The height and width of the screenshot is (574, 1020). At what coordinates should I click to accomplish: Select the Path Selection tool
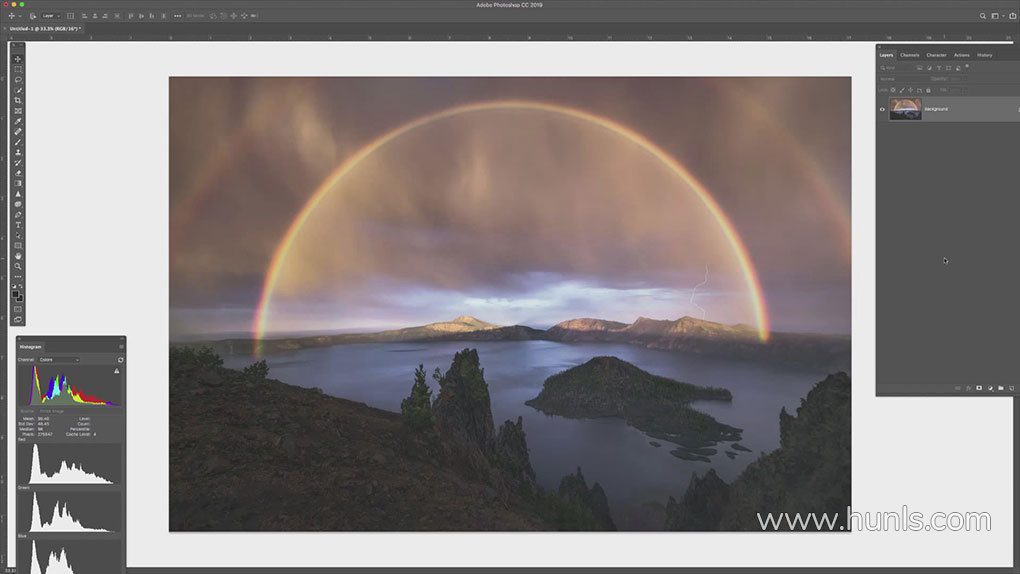pyautogui.click(x=18, y=236)
